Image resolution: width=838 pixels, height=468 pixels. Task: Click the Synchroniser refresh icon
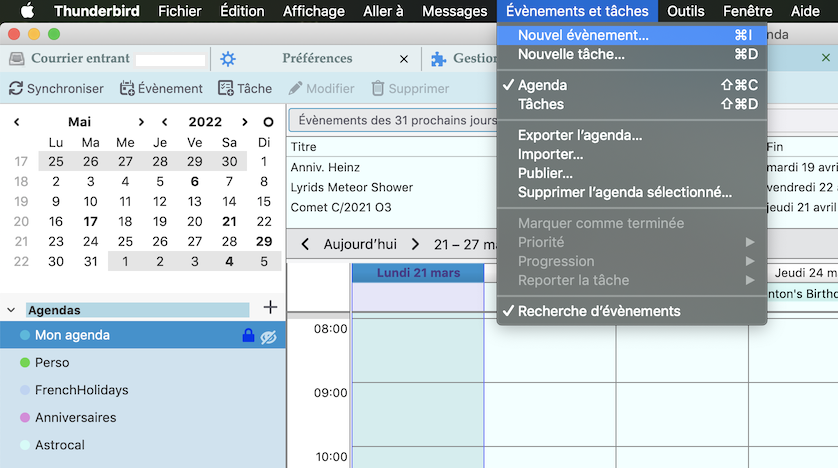[x=16, y=88]
